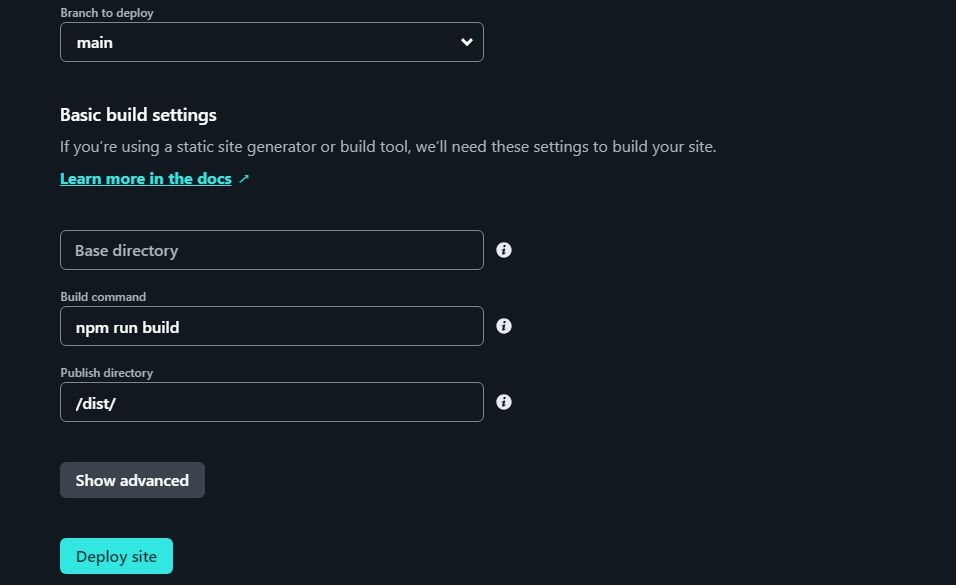Click the info icon next to Publish directory
This screenshot has width=956, height=585.
503,402
